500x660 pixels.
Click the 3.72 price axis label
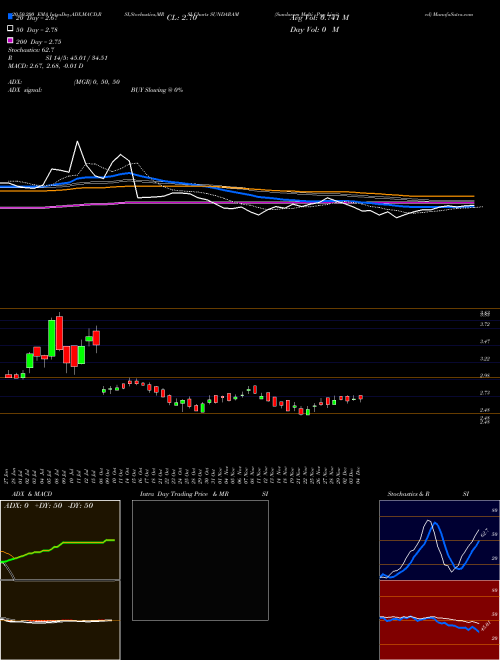pos(485,324)
